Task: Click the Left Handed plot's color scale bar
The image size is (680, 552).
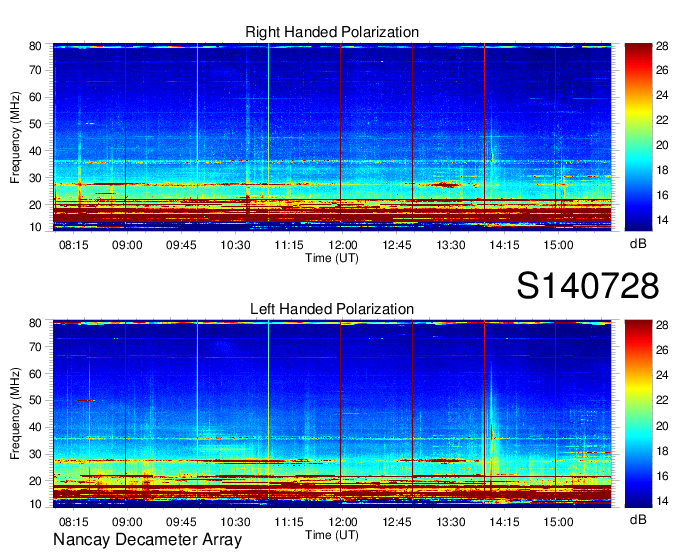Action: pos(638,414)
